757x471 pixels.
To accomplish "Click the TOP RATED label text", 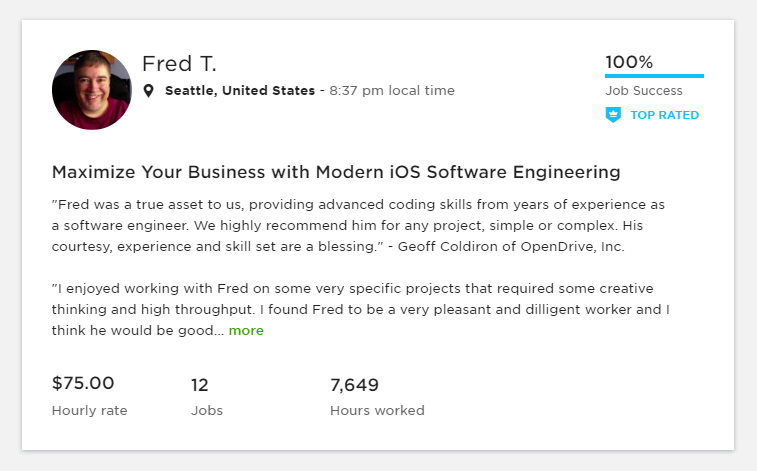I will coord(664,115).
